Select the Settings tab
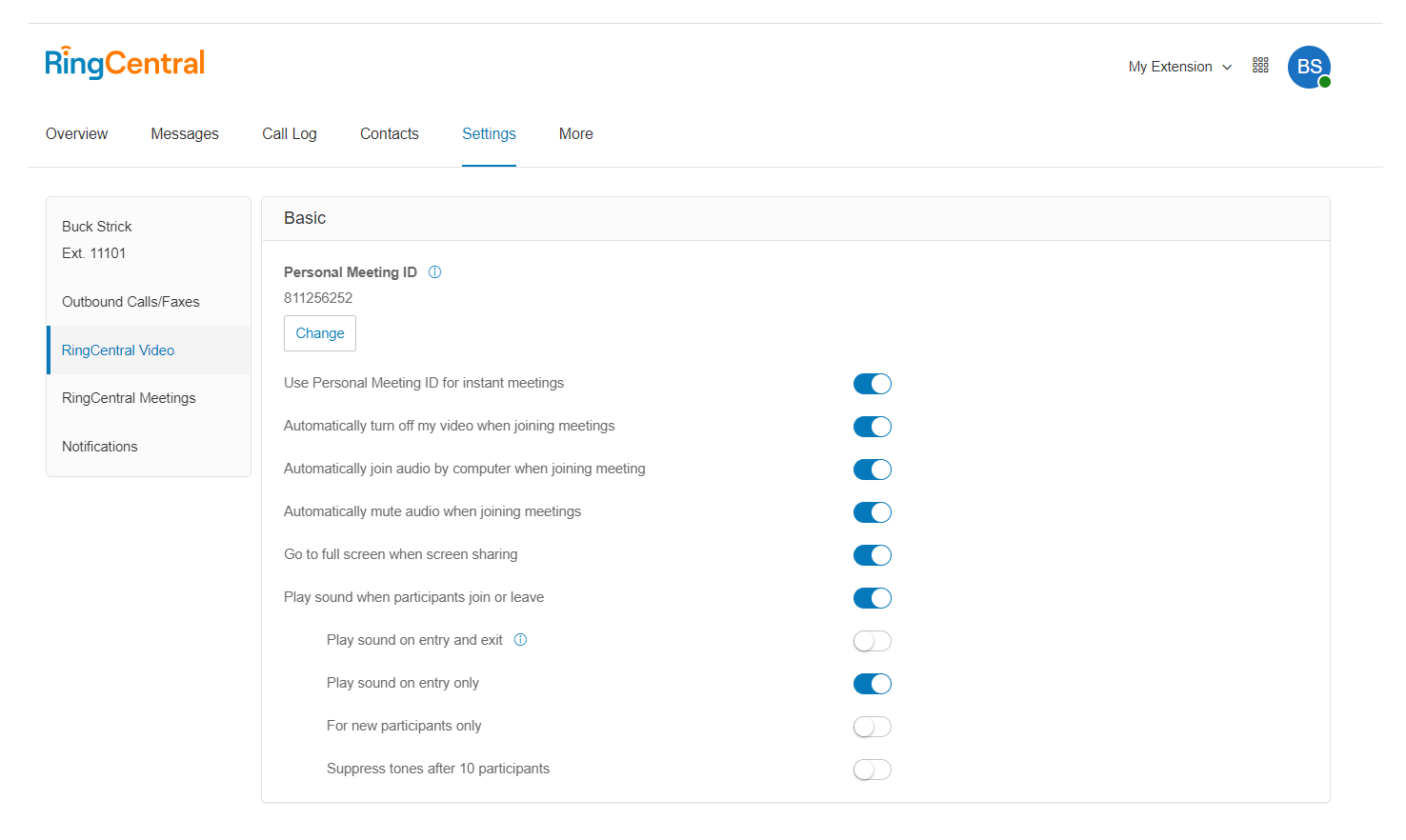The width and height of the screenshot is (1406, 840). tap(489, 134)
